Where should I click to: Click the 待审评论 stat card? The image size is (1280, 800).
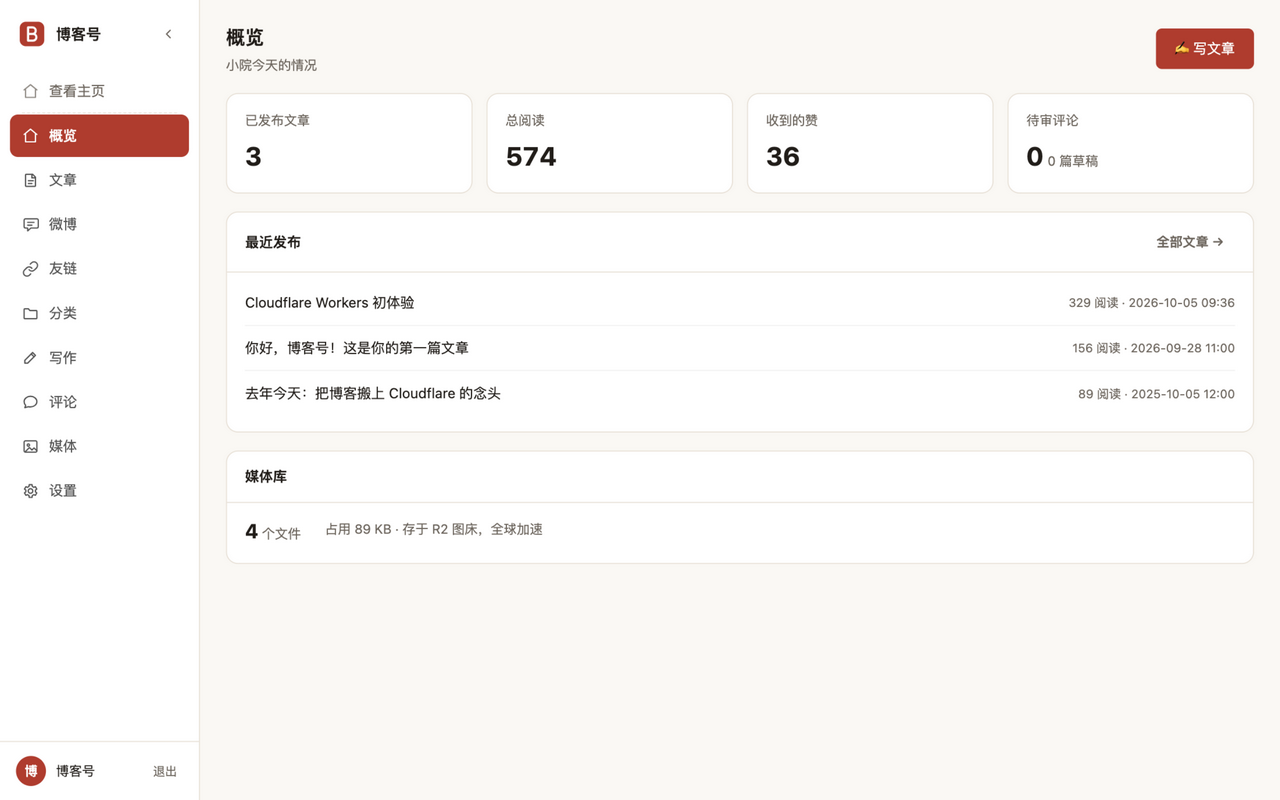click(1130, 143)
